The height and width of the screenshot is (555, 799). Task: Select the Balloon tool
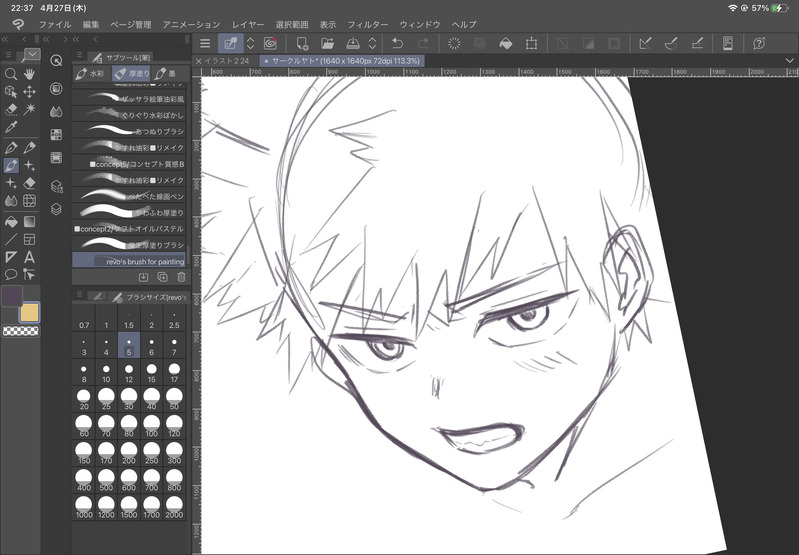(11, 275)
